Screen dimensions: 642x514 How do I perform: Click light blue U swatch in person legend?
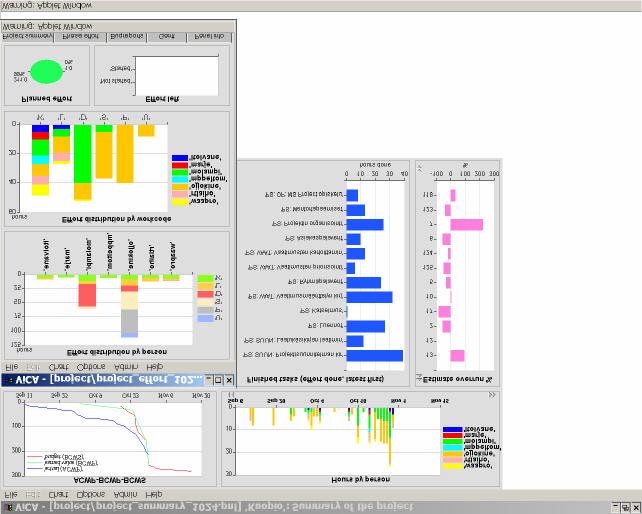(206, 318)
